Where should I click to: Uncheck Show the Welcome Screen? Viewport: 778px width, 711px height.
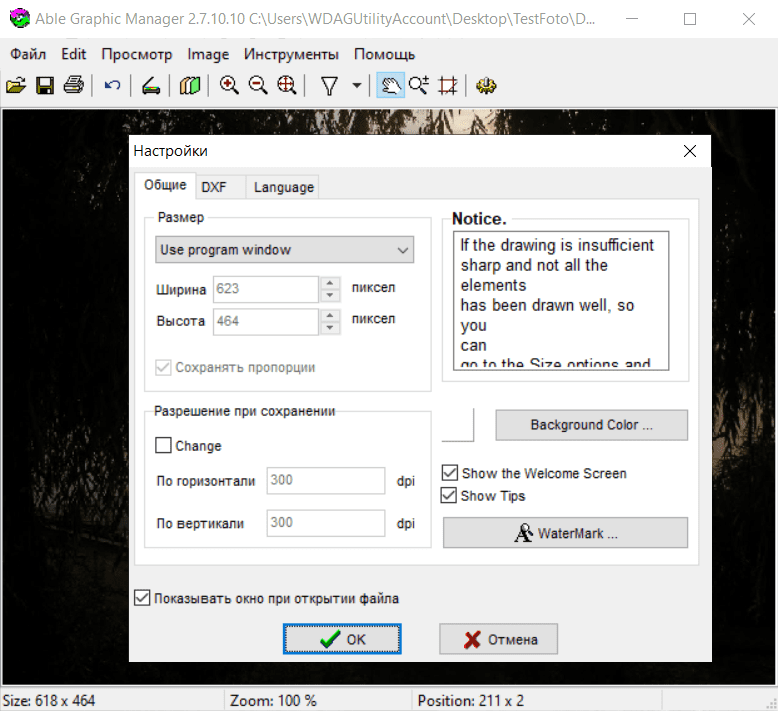pyautogui.click(x=450, y=472)
